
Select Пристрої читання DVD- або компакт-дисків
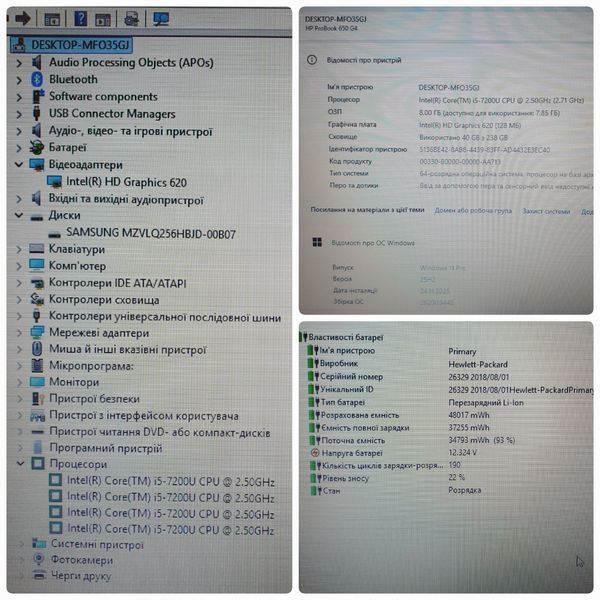click(160, 432)
